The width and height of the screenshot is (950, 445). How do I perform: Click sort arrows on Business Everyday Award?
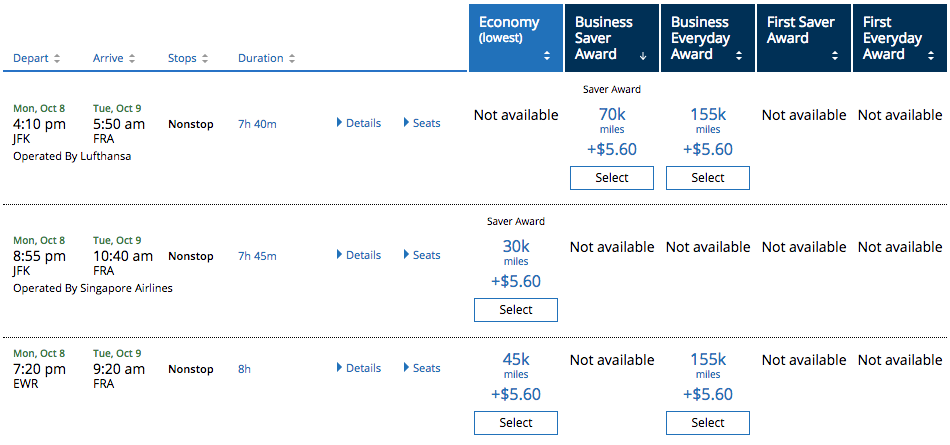pyautogui.click(x=738, y=56)
